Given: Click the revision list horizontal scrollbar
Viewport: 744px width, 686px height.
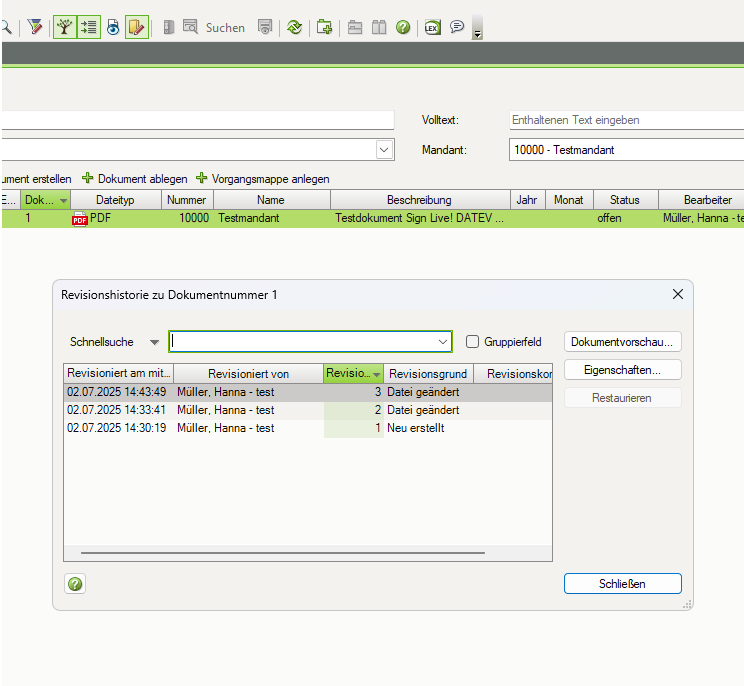Looking at the screenshot, I should pos(283,553).
